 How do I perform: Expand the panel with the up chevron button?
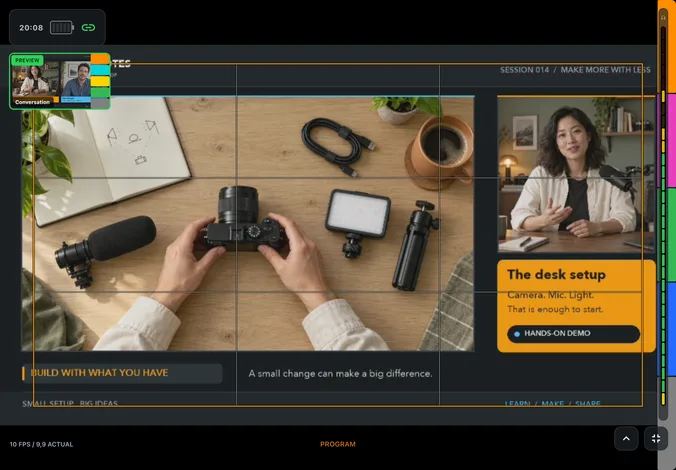(626, 439)
